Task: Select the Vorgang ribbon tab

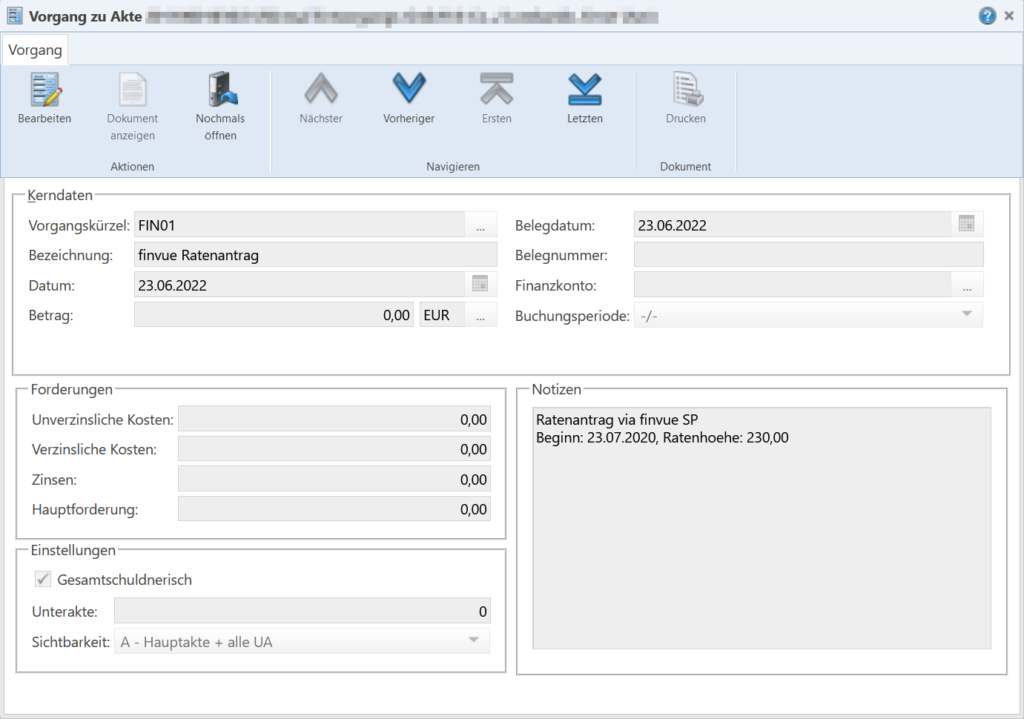Action: pyautogui.click(x=35, y=50)
